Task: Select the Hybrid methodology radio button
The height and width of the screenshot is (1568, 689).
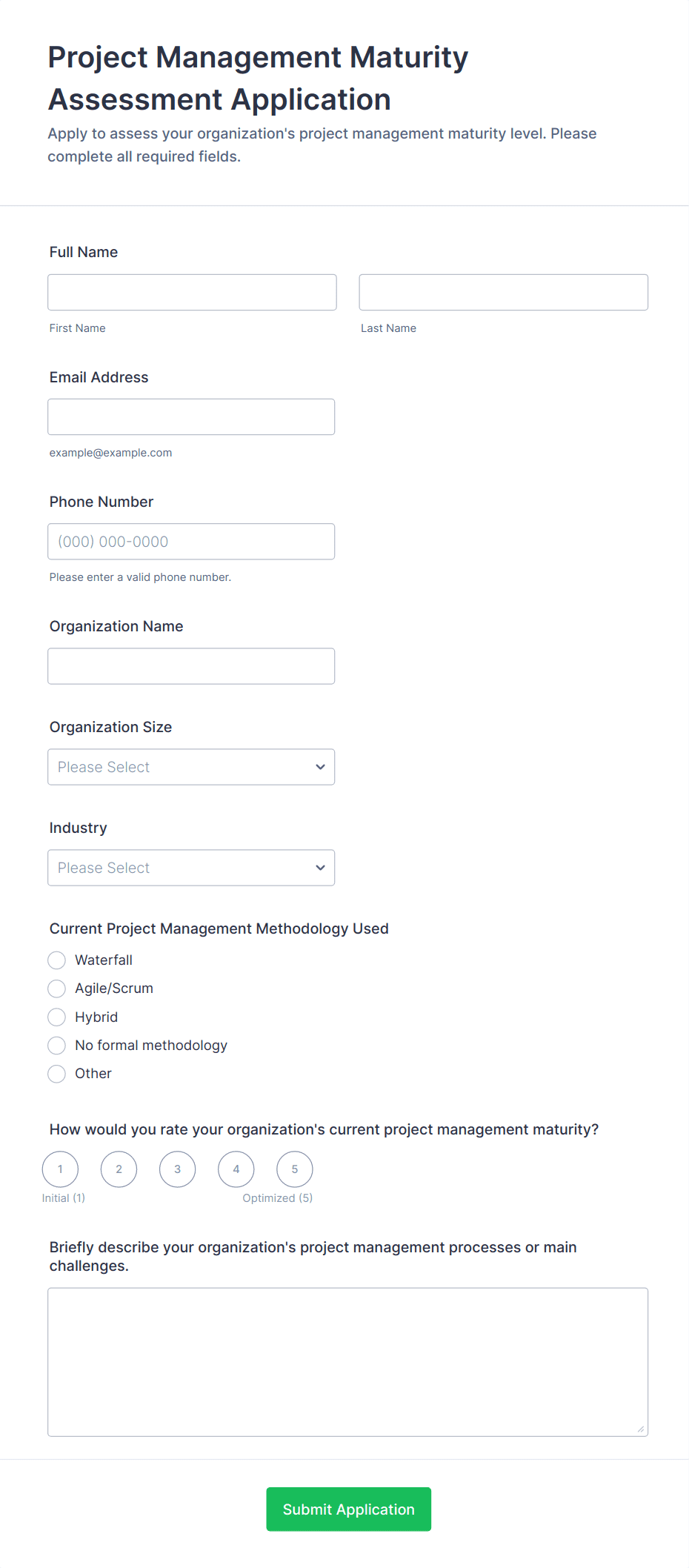Action: 56,1017
